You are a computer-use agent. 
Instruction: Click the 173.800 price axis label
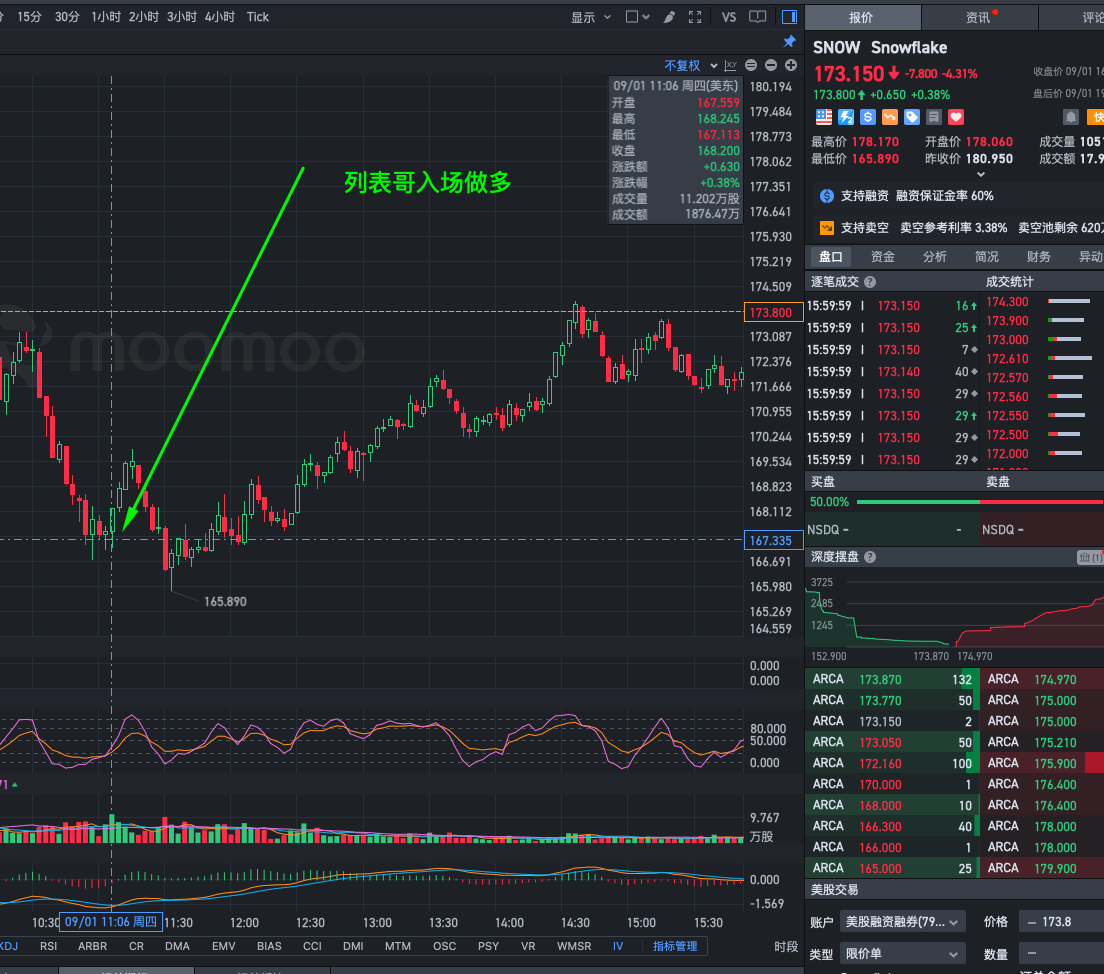[773, 313]
